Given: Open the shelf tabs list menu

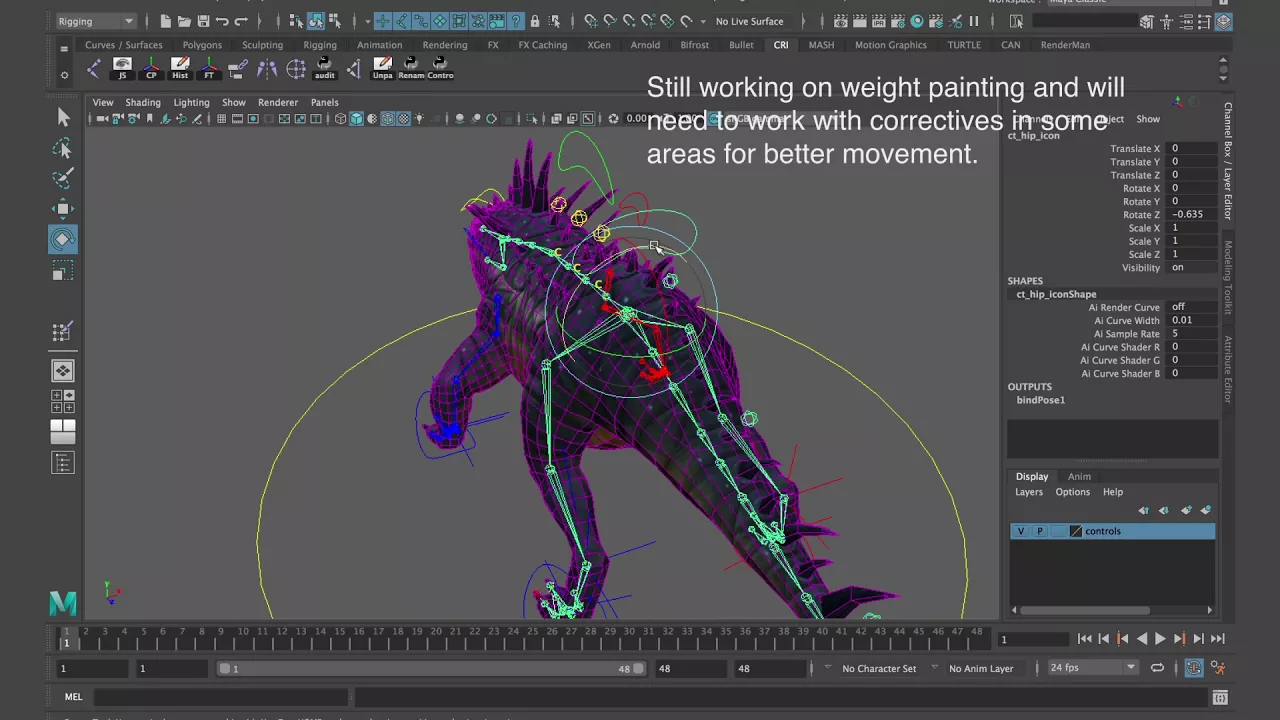Looking at the screenshot, I should [x=64, y=47].
